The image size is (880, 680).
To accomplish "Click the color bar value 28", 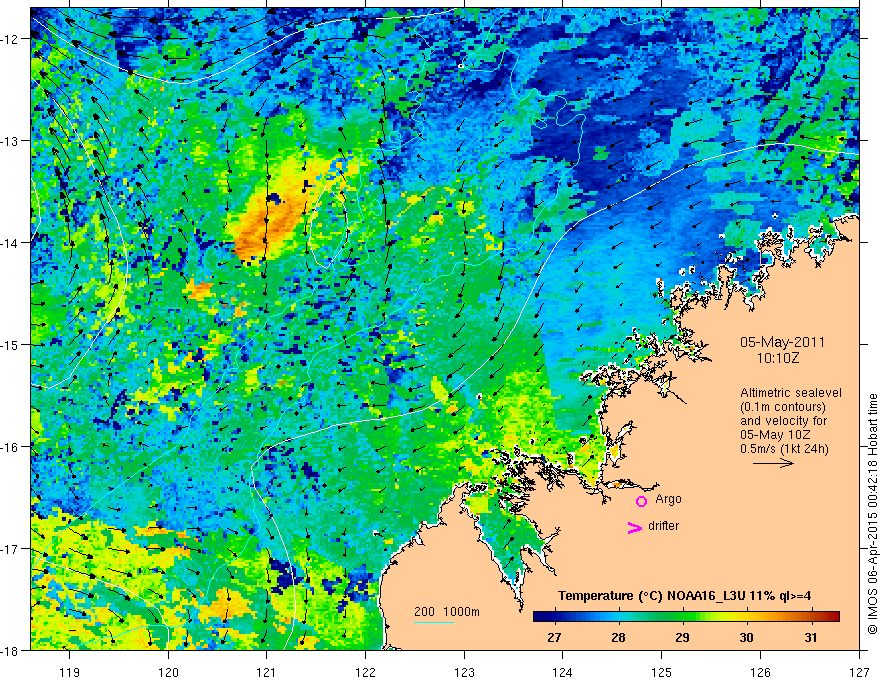I will pyautogui.click(x=618, y=638).
